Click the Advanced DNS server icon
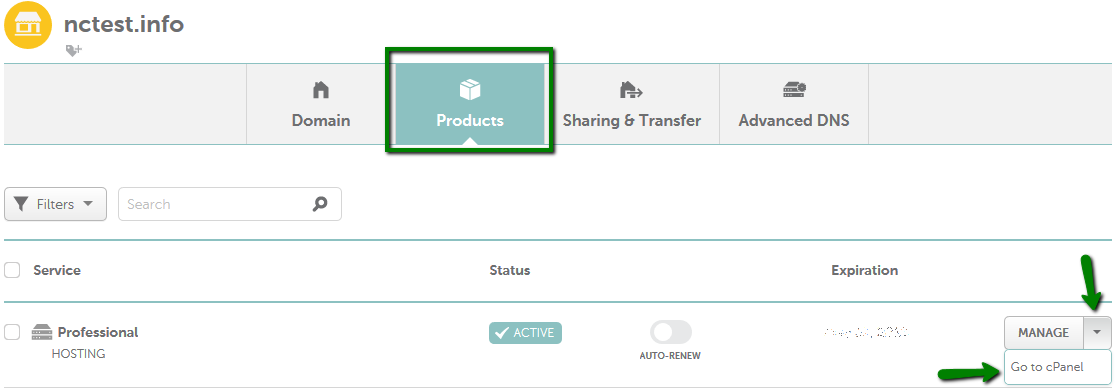The width and height of the screenshot is (1118, 391). point(794,90)
